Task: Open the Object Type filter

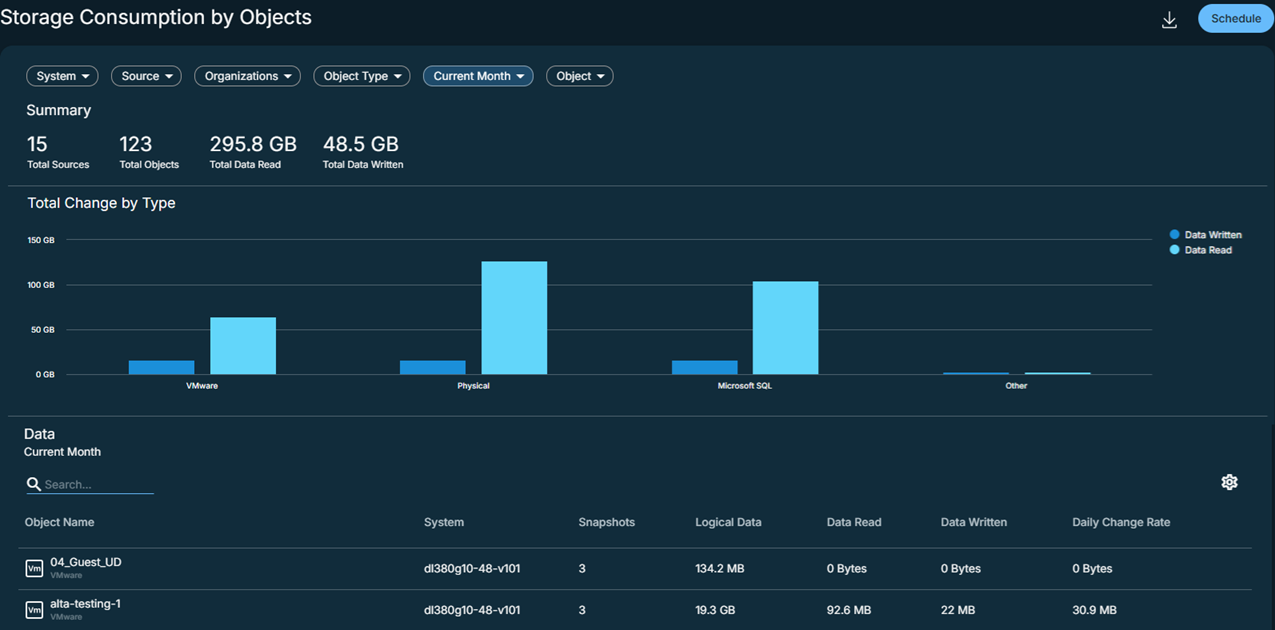Action: (361, 76)
